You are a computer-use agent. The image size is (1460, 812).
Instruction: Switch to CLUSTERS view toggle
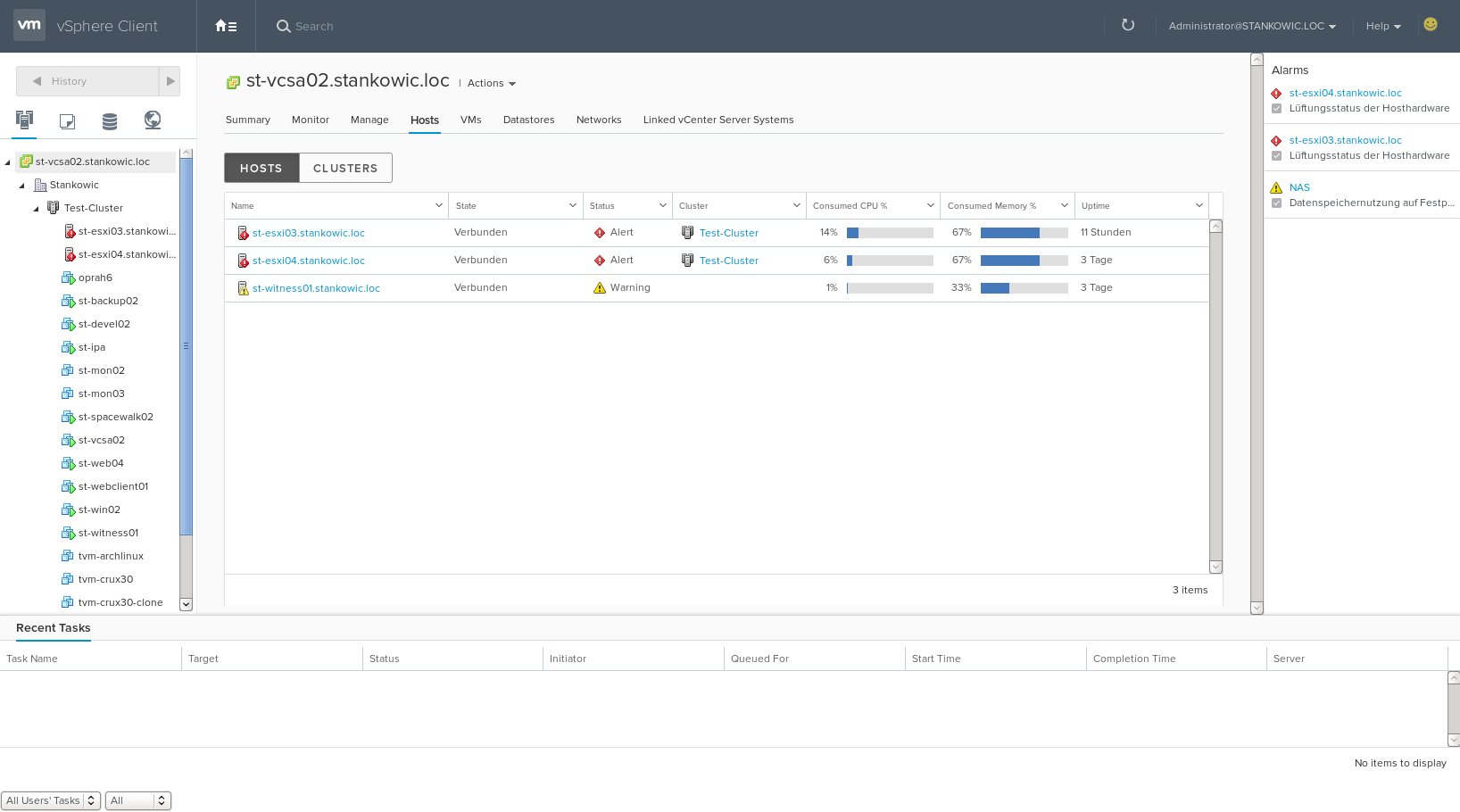click(345, 168)
